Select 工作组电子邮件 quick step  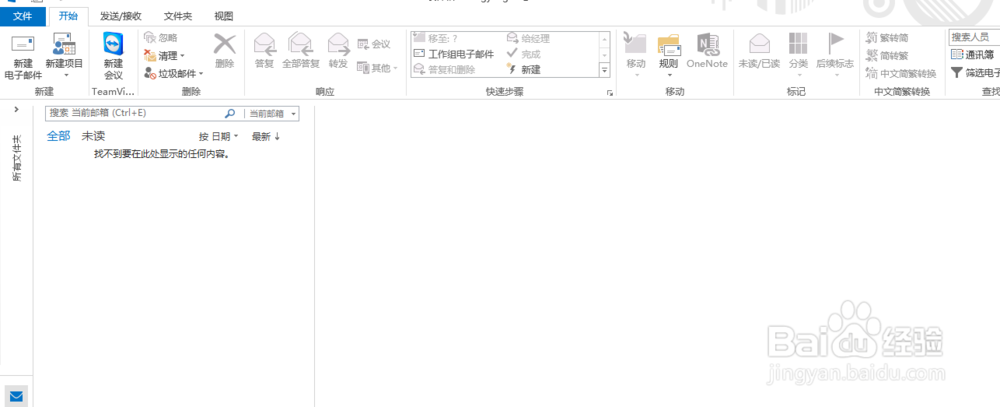point(454,54)
